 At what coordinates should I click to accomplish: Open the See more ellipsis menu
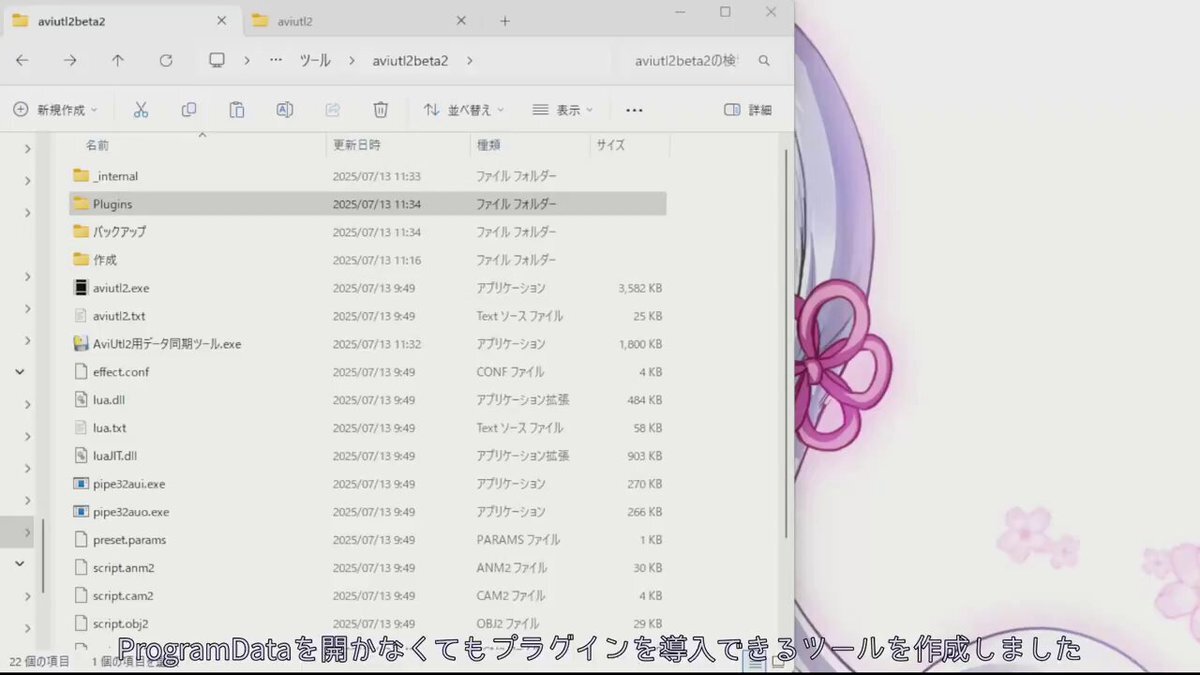pyautogui.click(x=634, y=110)
